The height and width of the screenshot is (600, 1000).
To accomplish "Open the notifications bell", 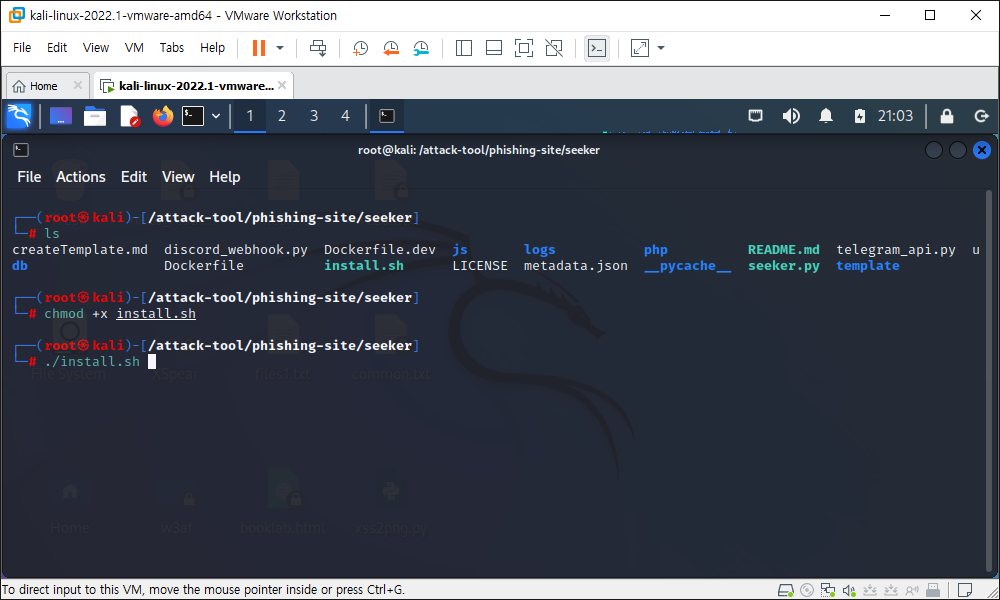I will coord(826,116).
